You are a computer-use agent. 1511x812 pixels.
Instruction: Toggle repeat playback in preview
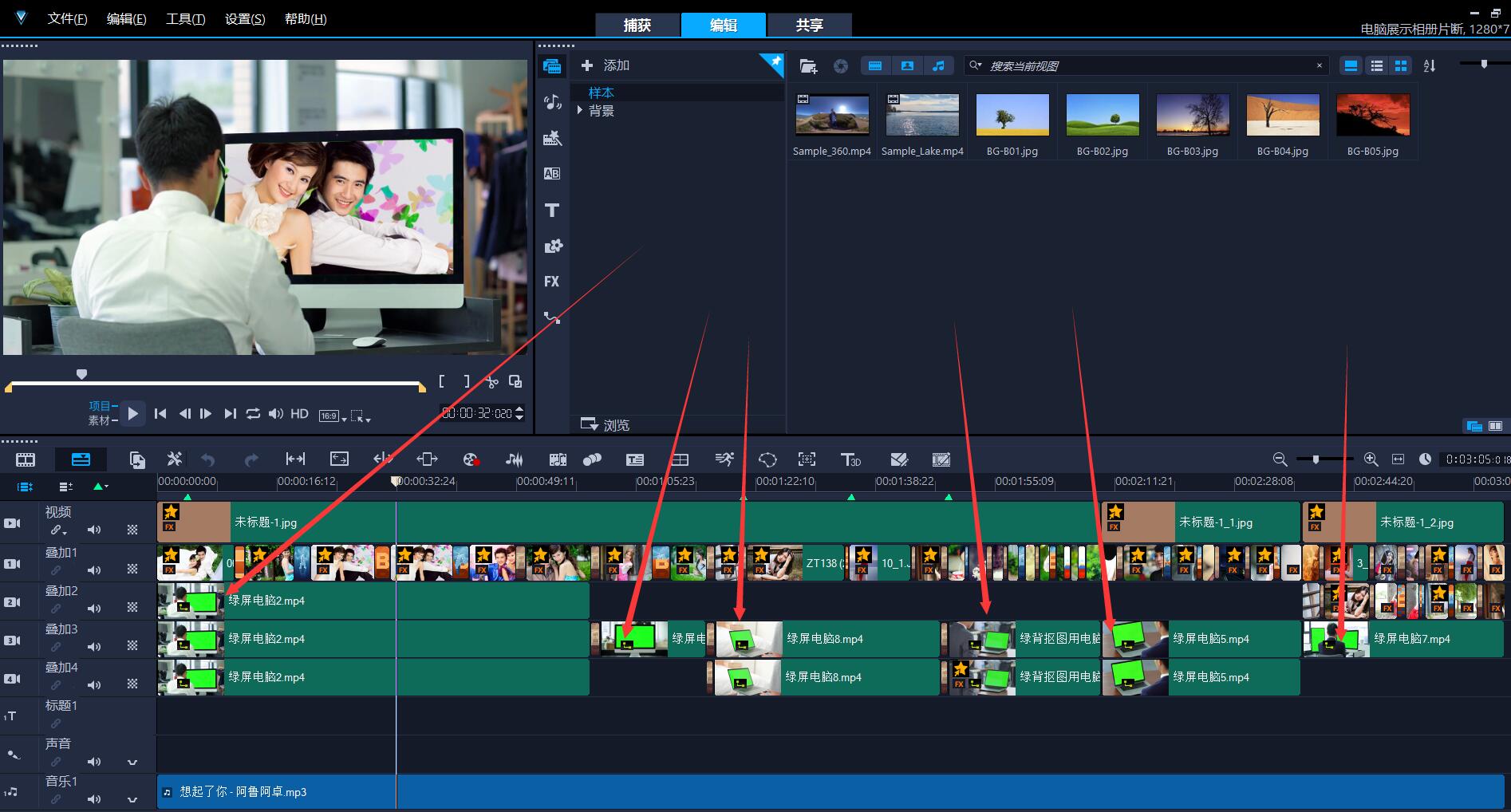click(x=253, y=414)
